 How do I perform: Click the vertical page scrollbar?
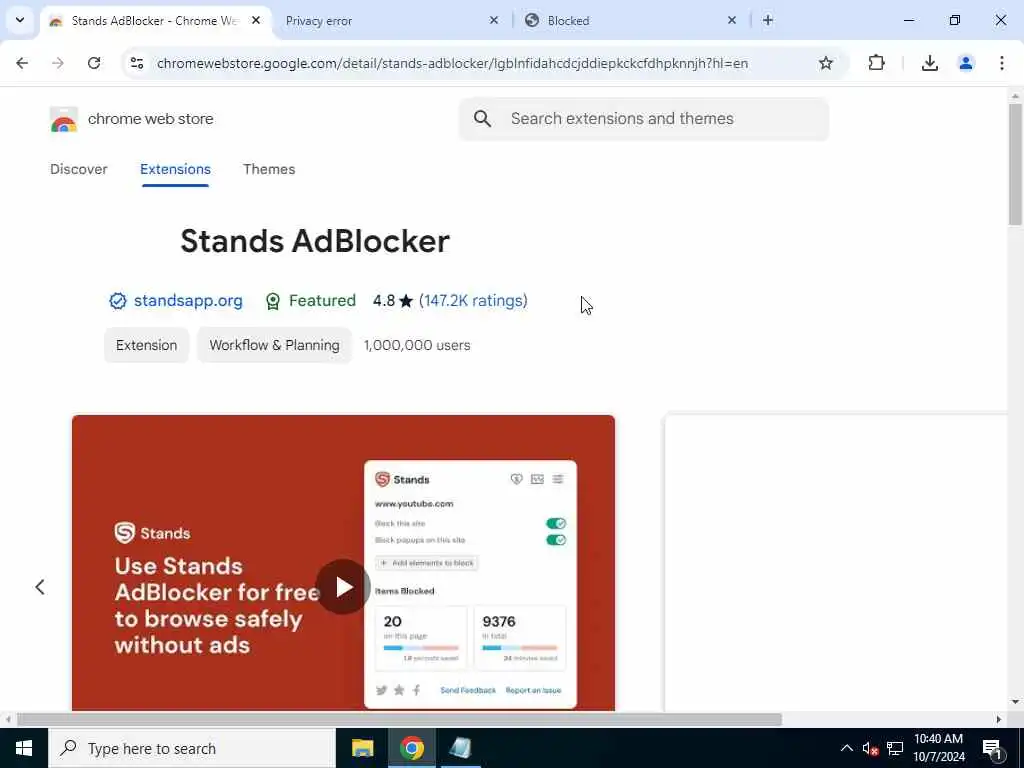point(1016,165)
